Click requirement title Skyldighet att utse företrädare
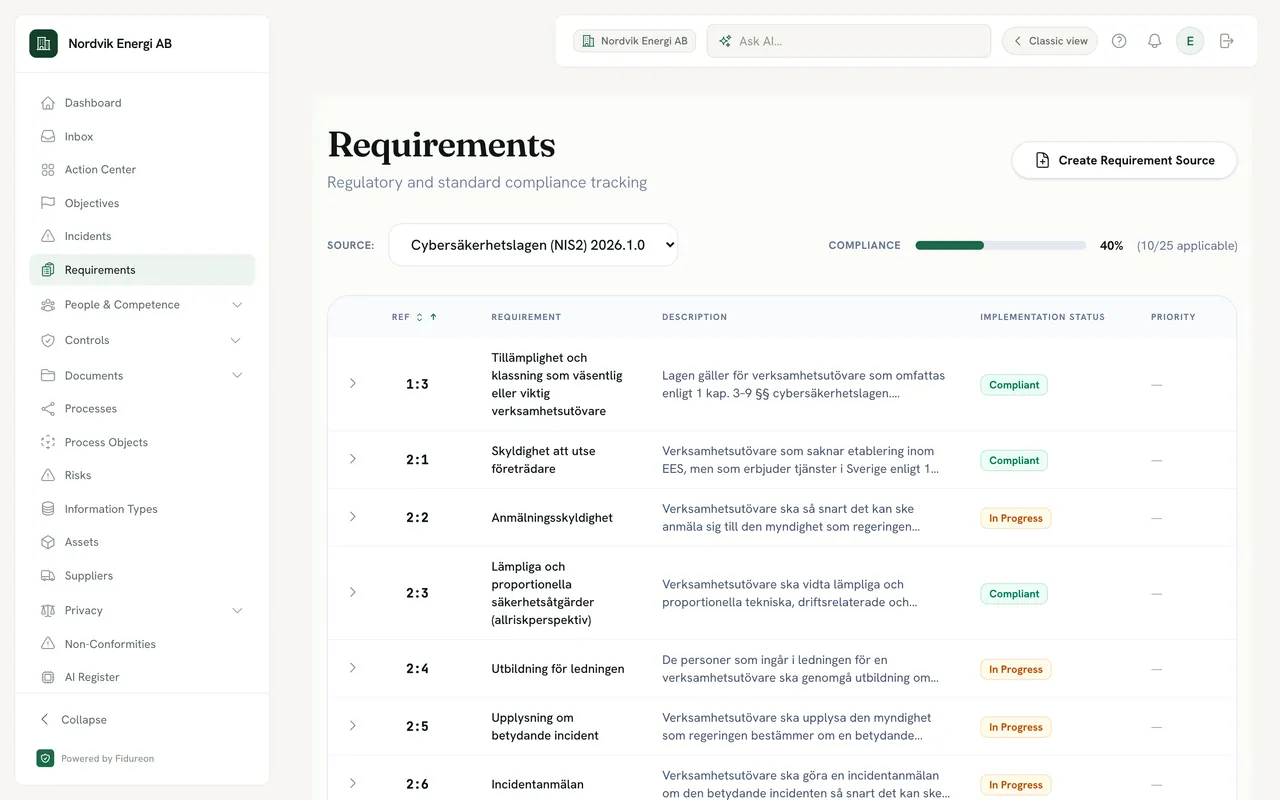Screen dimensions: 1280x800 (x=543, y=460)
